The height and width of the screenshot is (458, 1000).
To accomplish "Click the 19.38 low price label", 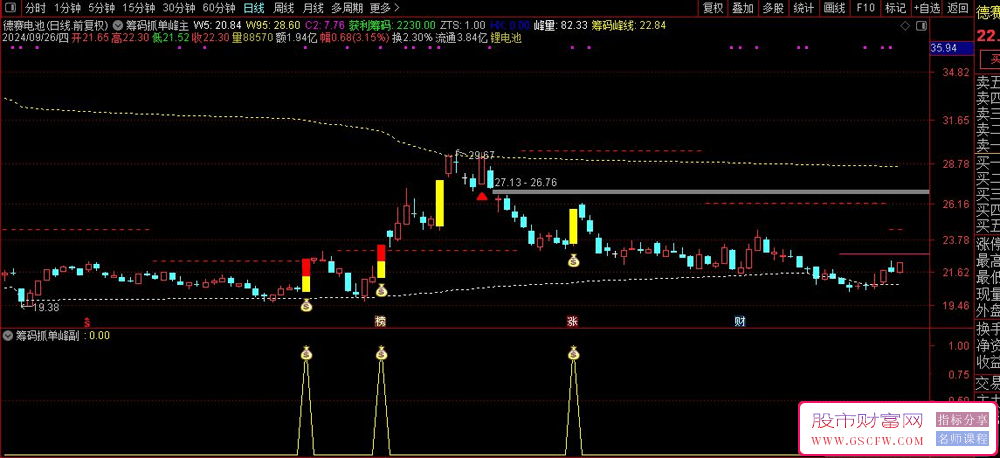I will coord(45,307).
